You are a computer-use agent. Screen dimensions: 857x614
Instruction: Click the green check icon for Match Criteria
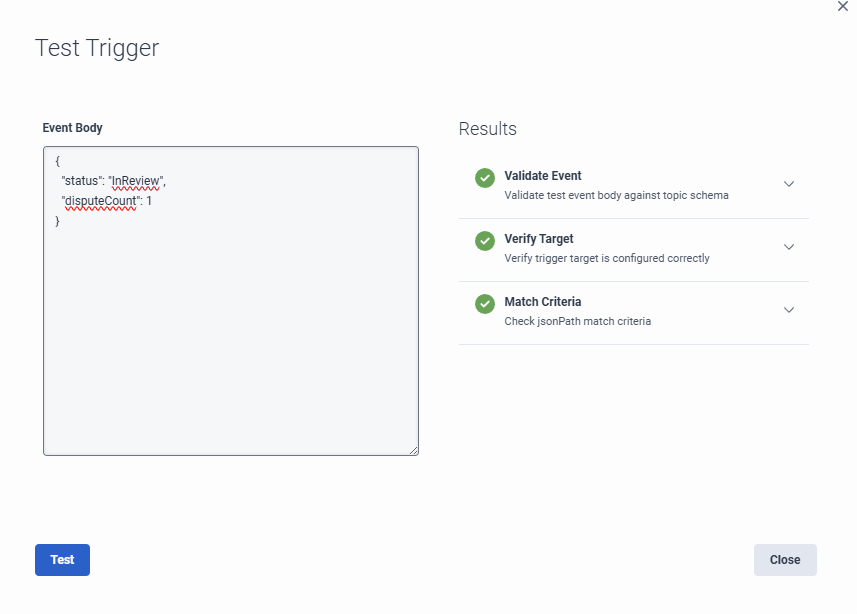(485, 304)
